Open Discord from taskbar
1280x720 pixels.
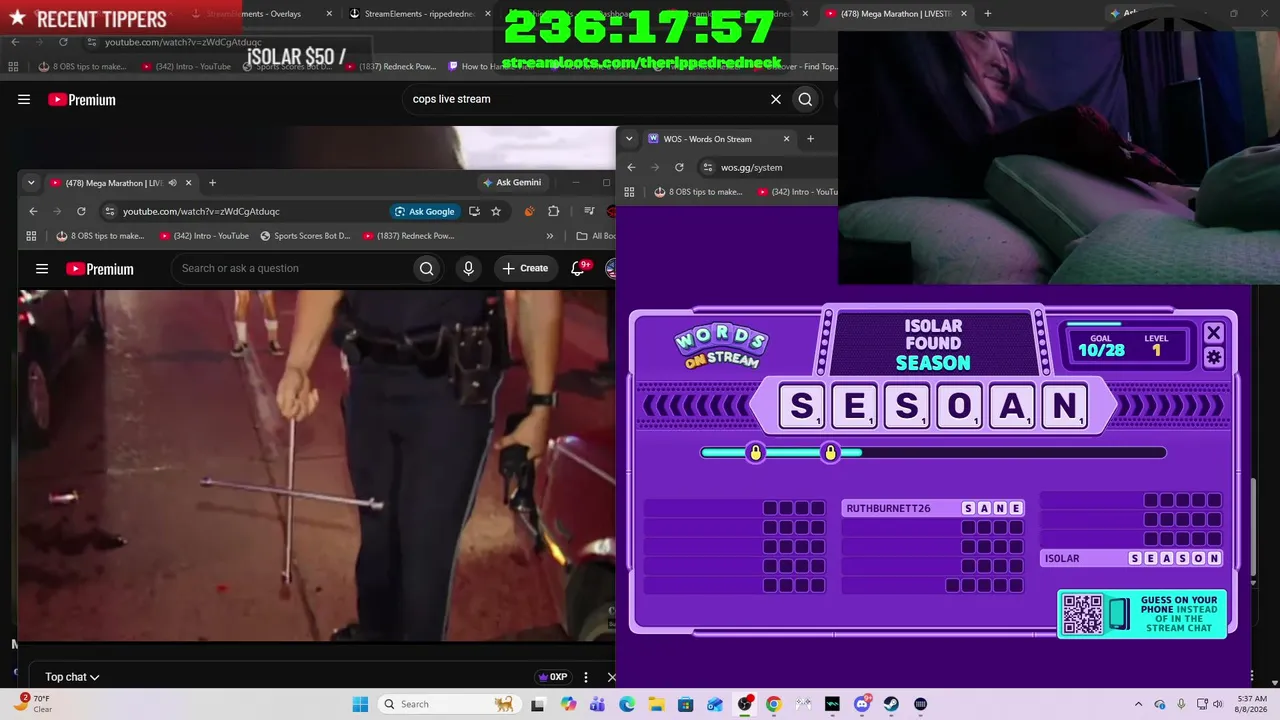[862, 704]
